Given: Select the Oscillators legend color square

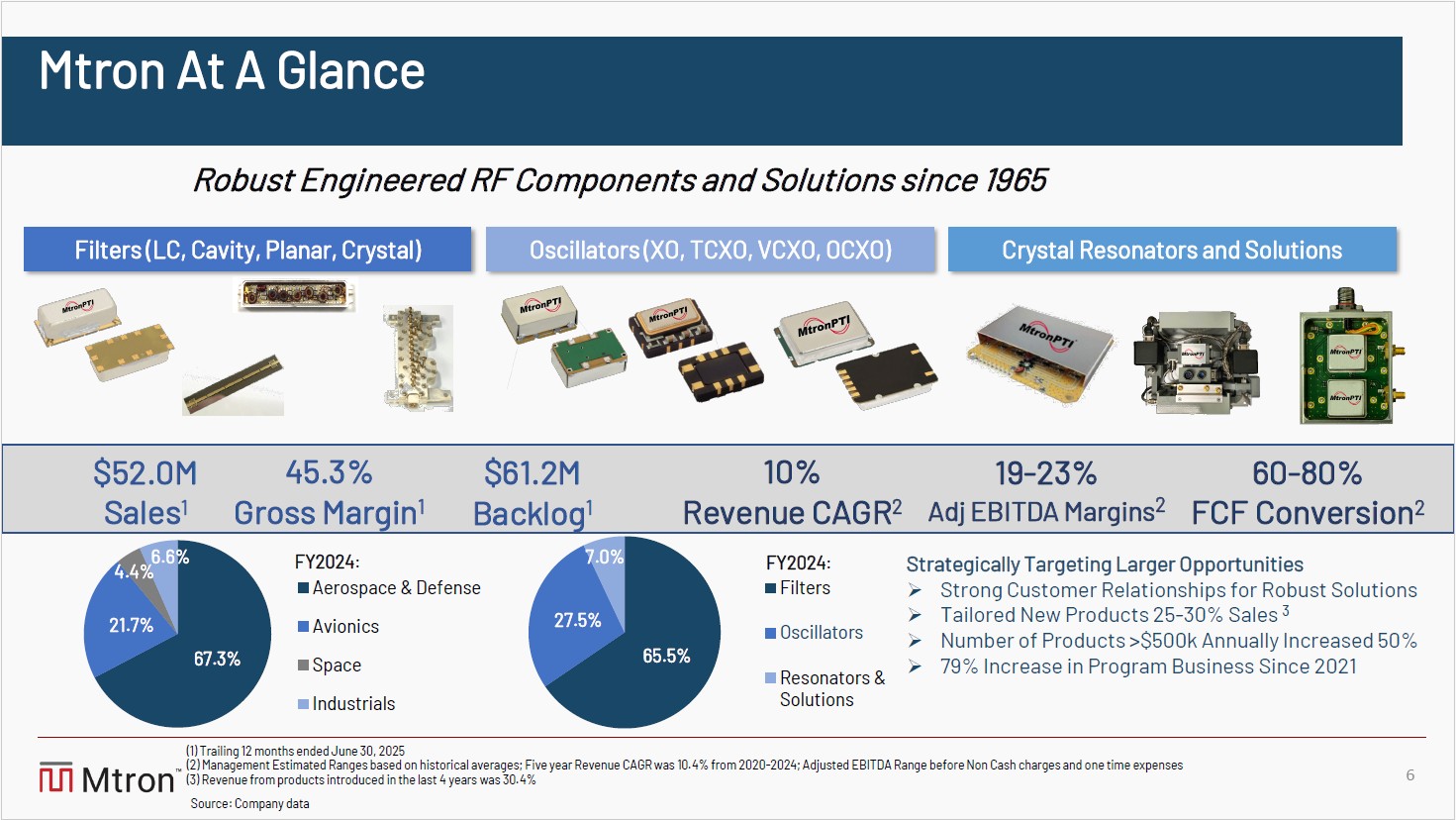Looking at the screenshot, I should pos(770,633).
